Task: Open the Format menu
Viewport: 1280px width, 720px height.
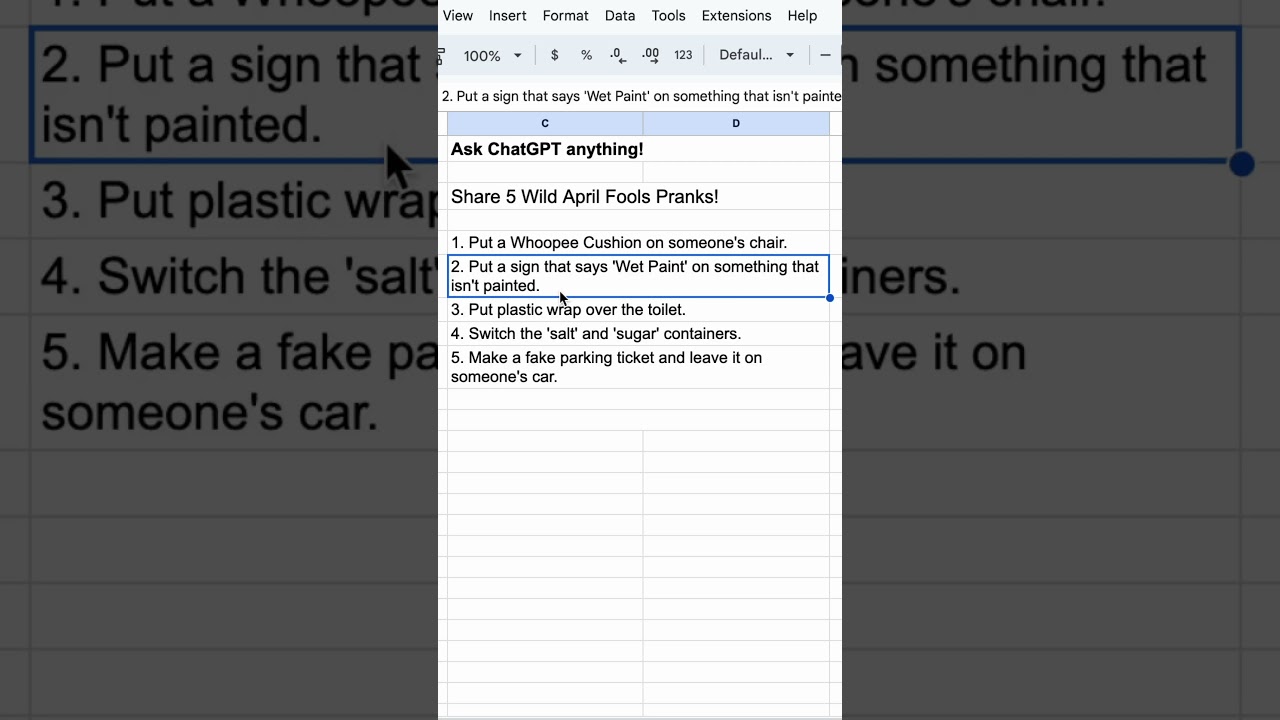Action: (565, 16)
